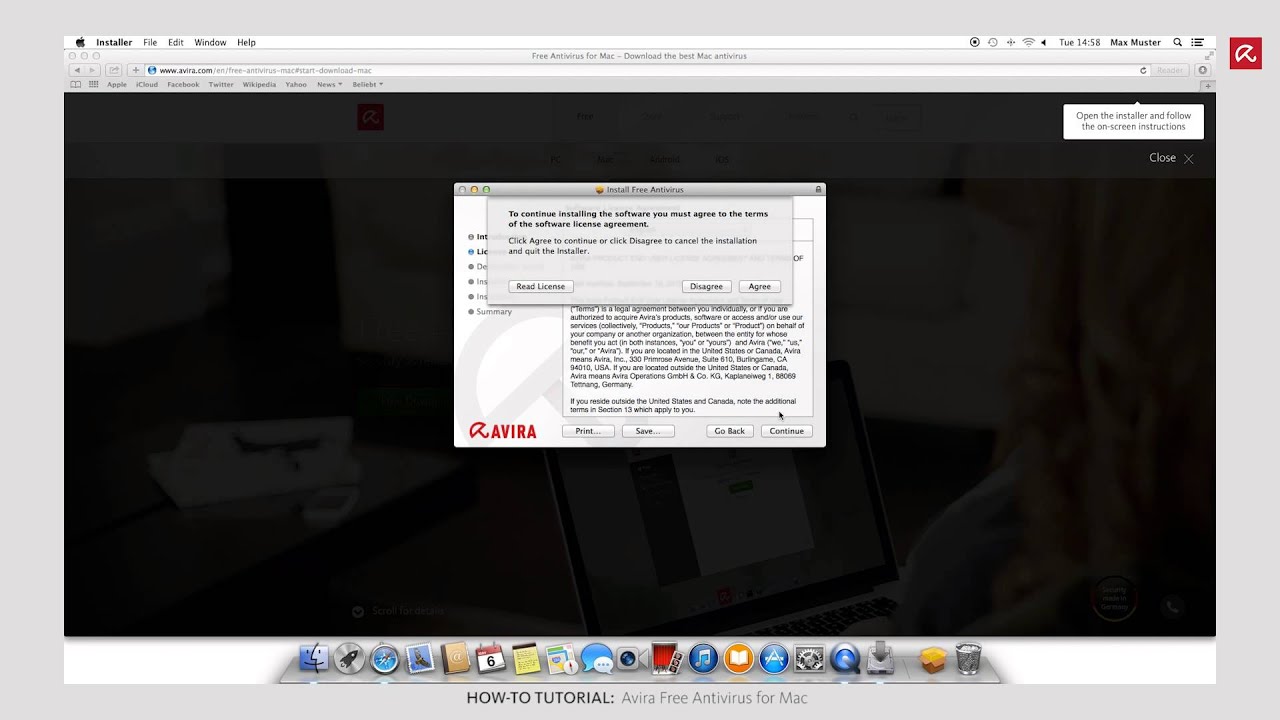Click the Installer package box in Dock
The height and width of the screenshot is (720, 1280).
pyautogui.click(x=933, y=659)
